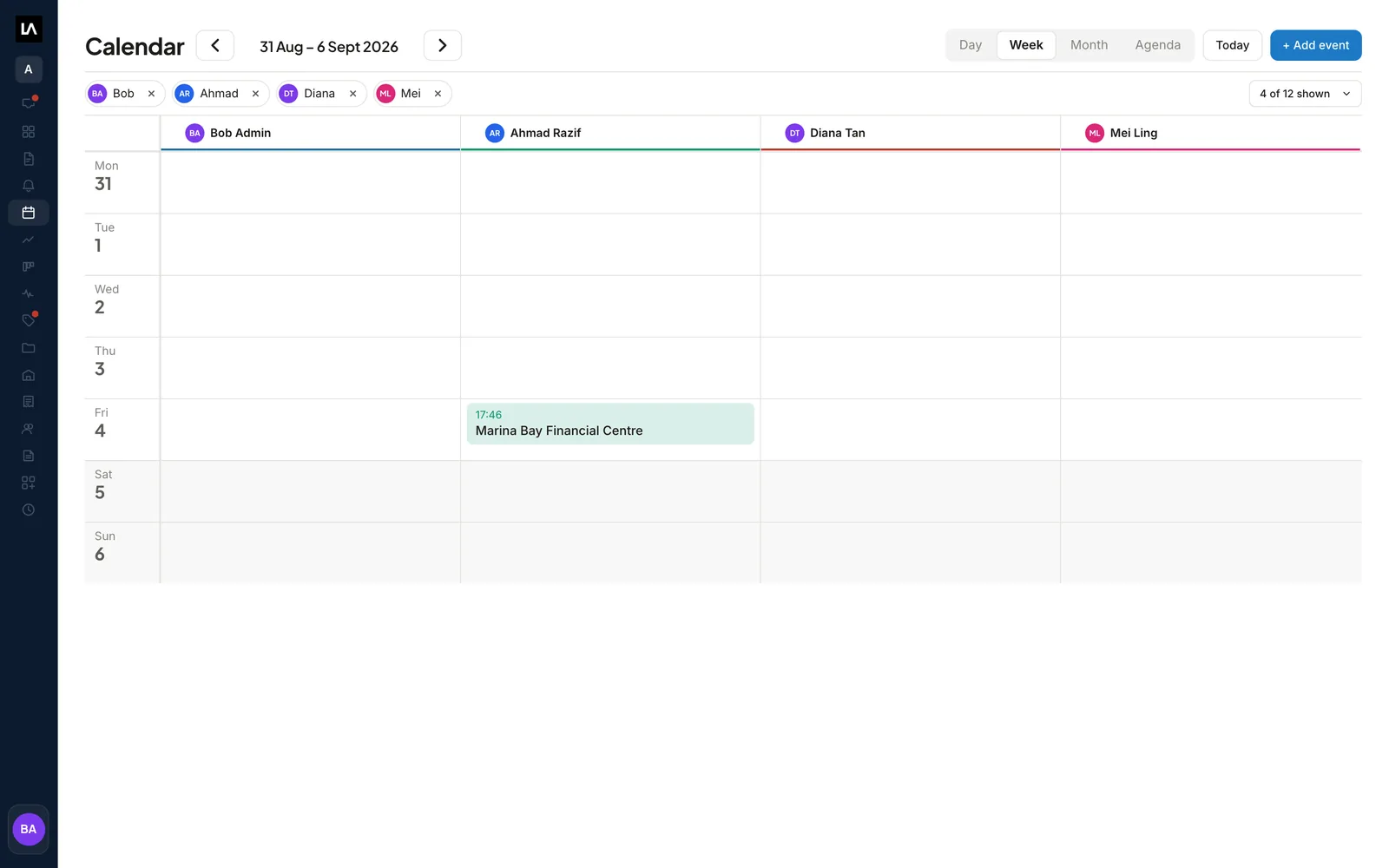Open the folder icon in sidebar
This screenshot has width=1389, height=868.
click(29, 348)
